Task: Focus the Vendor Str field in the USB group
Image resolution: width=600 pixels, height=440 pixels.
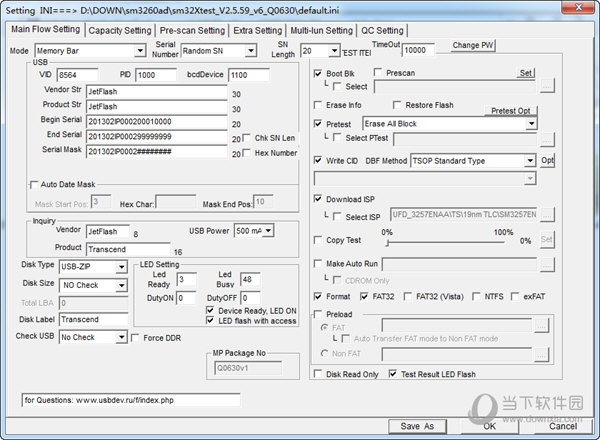Action: (x=157, y=92)
